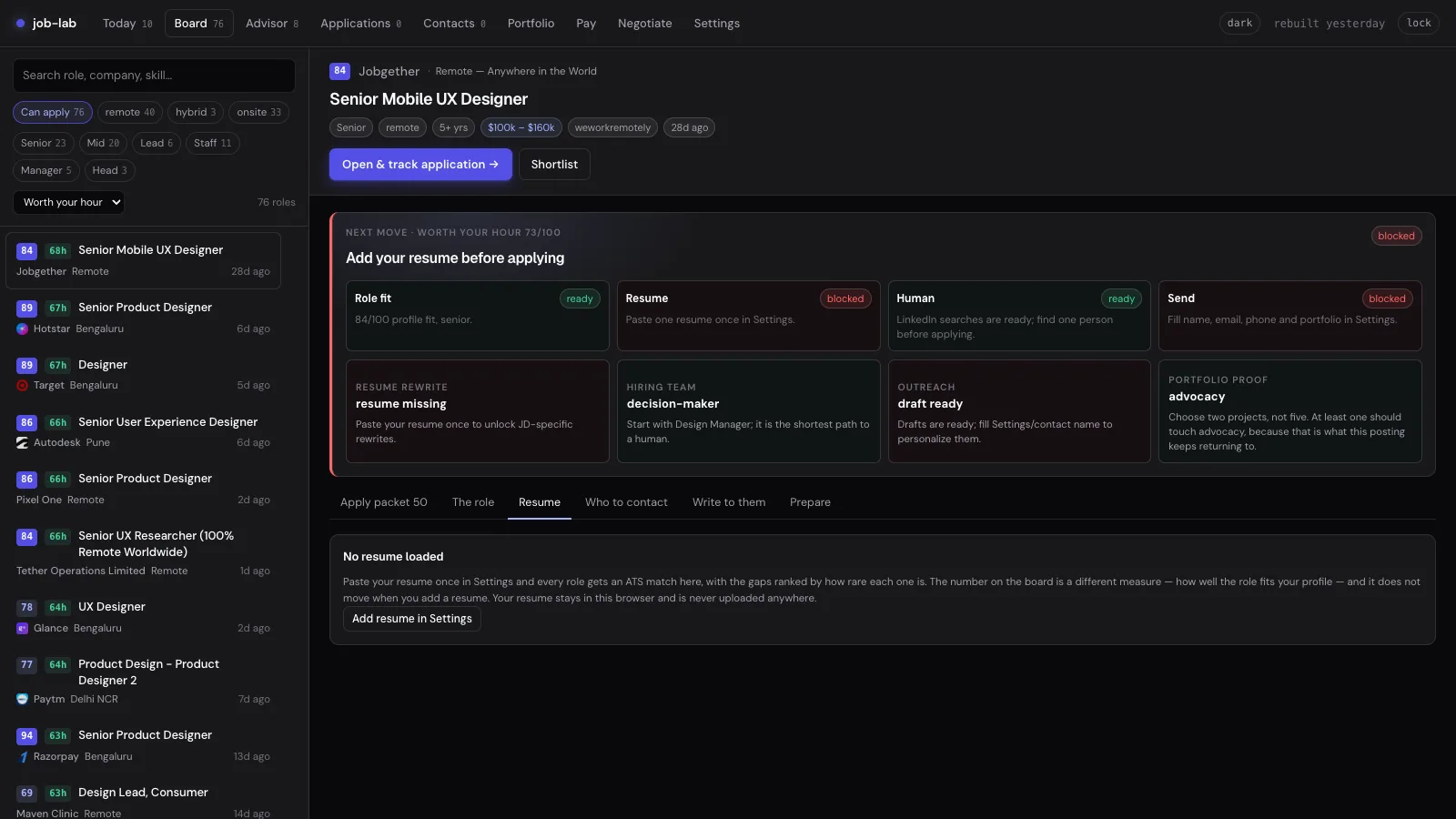
Task: Switch to the Apply packet 50 tab
Action: (x=384, y=502)
